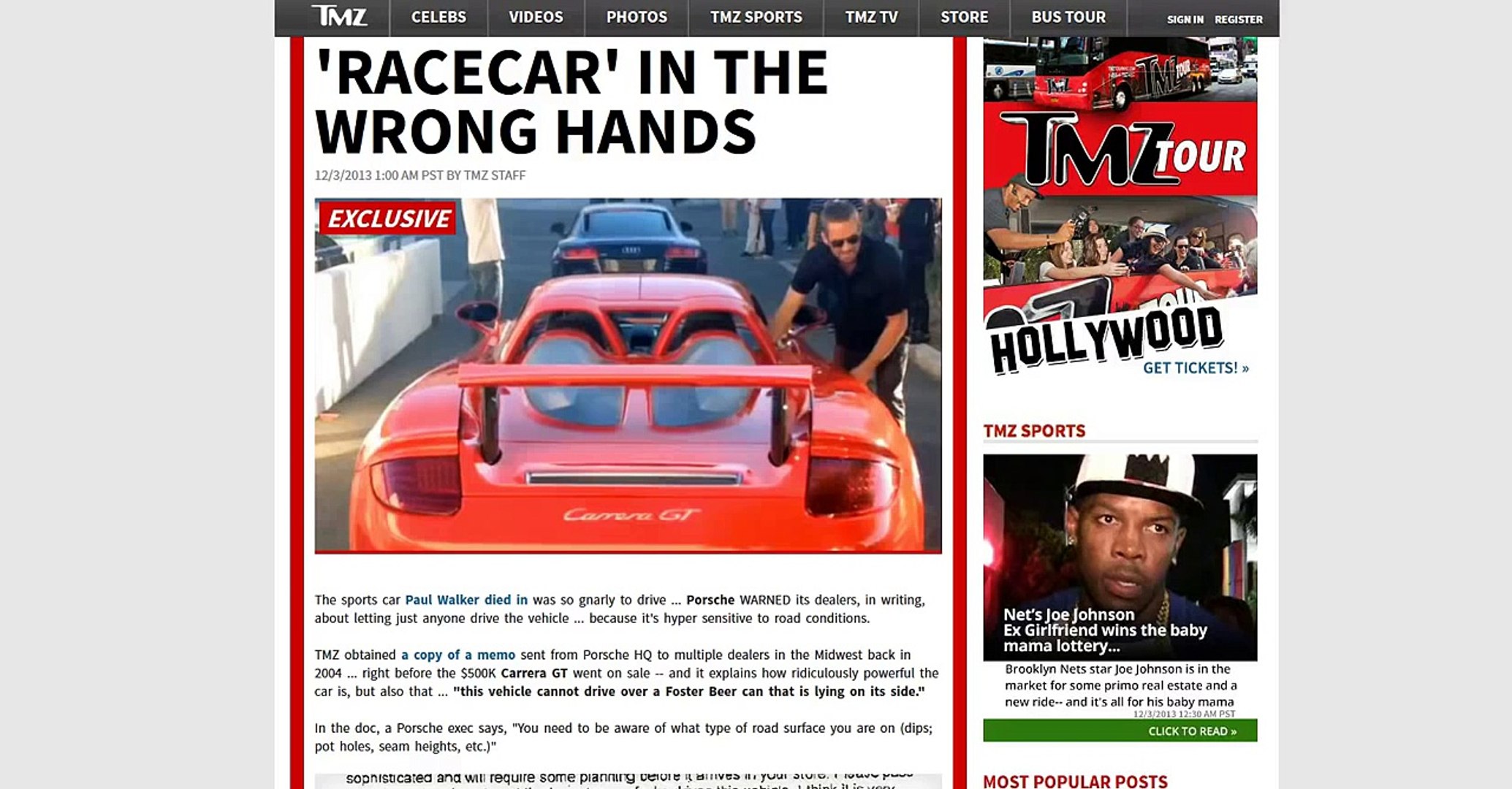Open the Joe Johnson story thumbnail
This screenshot has height=789, width=1512.
tap(1120, 557)
